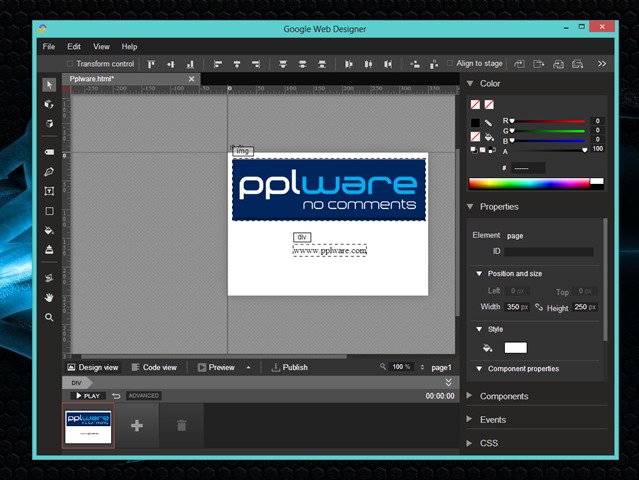Click Distribute vertical centers icon

[x=302, y=64]
